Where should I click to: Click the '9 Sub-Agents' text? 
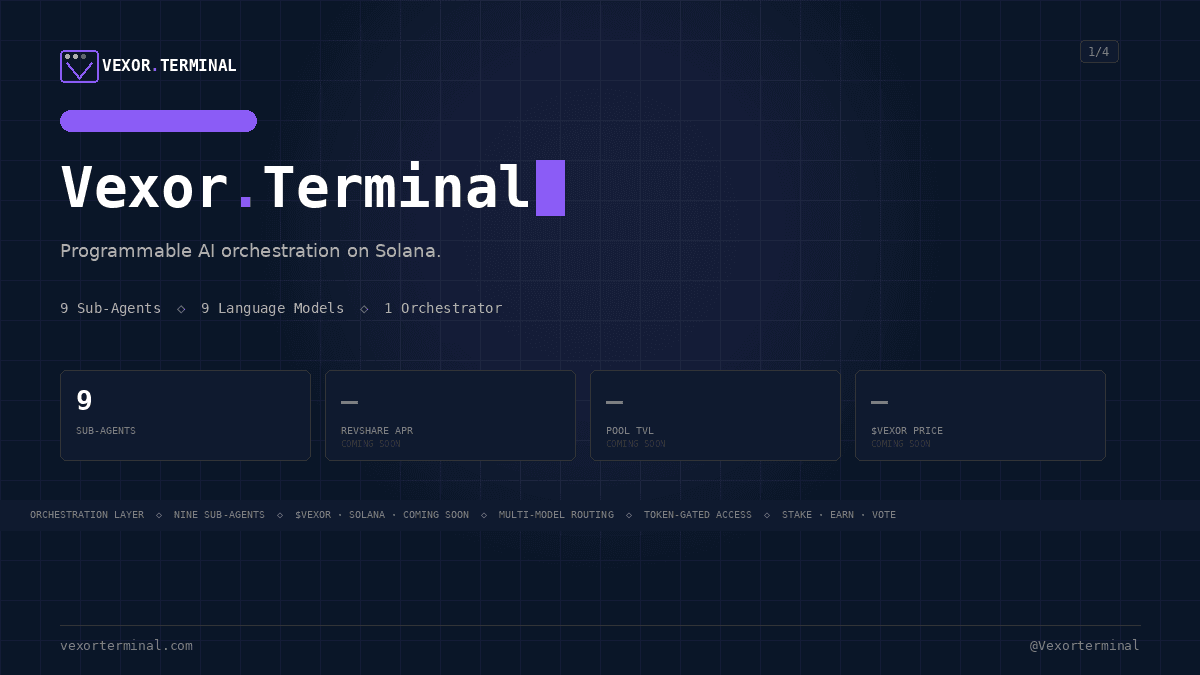[x=110, y=308]
